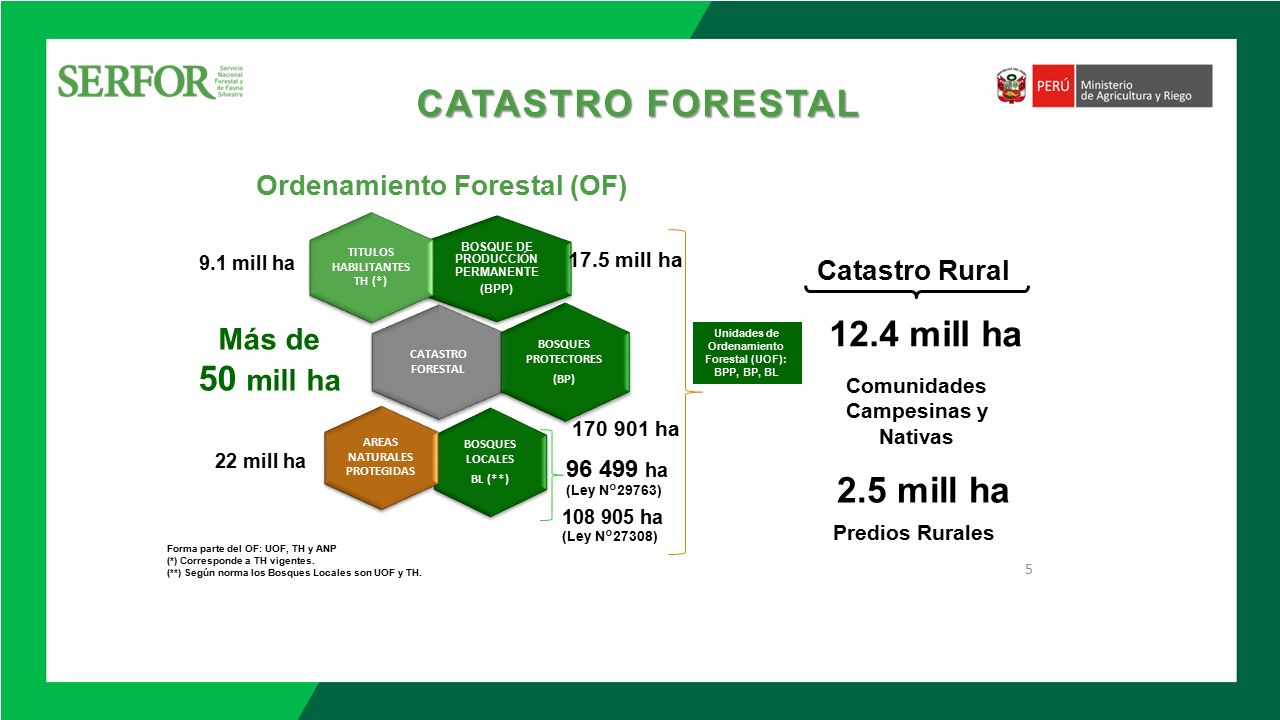Click the Peru coat of arms emblem
This screenshot has height=720, width=1280.
[1011, 86]
